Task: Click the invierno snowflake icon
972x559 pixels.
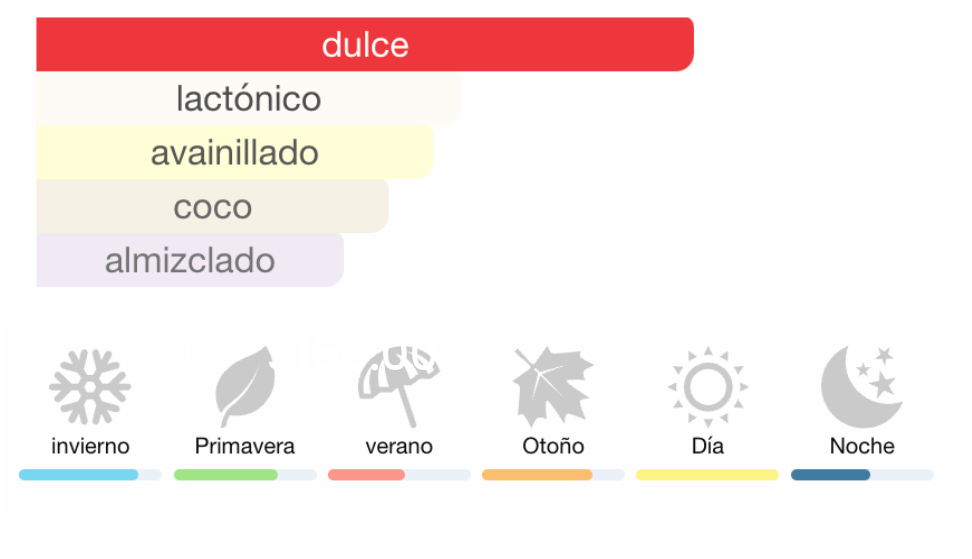Action: coord(90,387)
